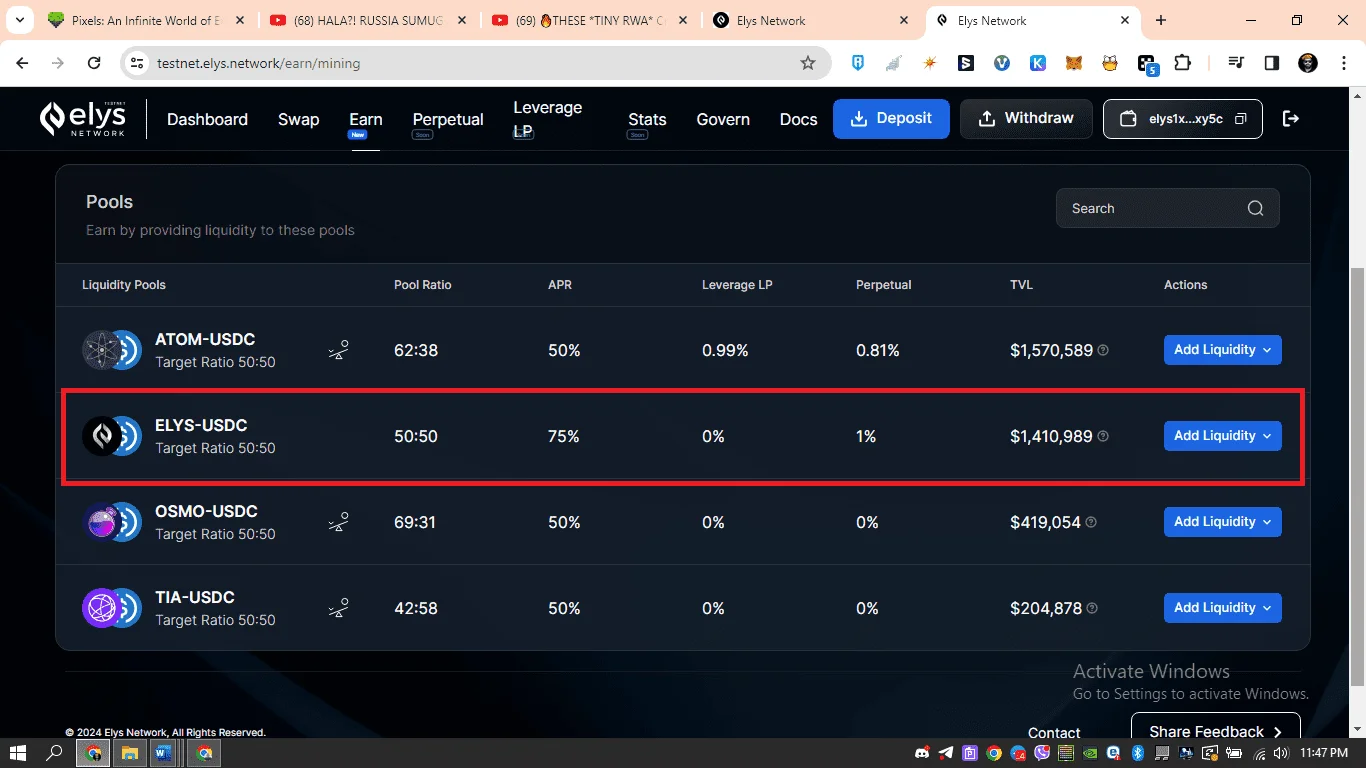The width and height of the screenshot is (1366, 768).
Task: Open the Telegram tray icon
Action: (946, 753)
